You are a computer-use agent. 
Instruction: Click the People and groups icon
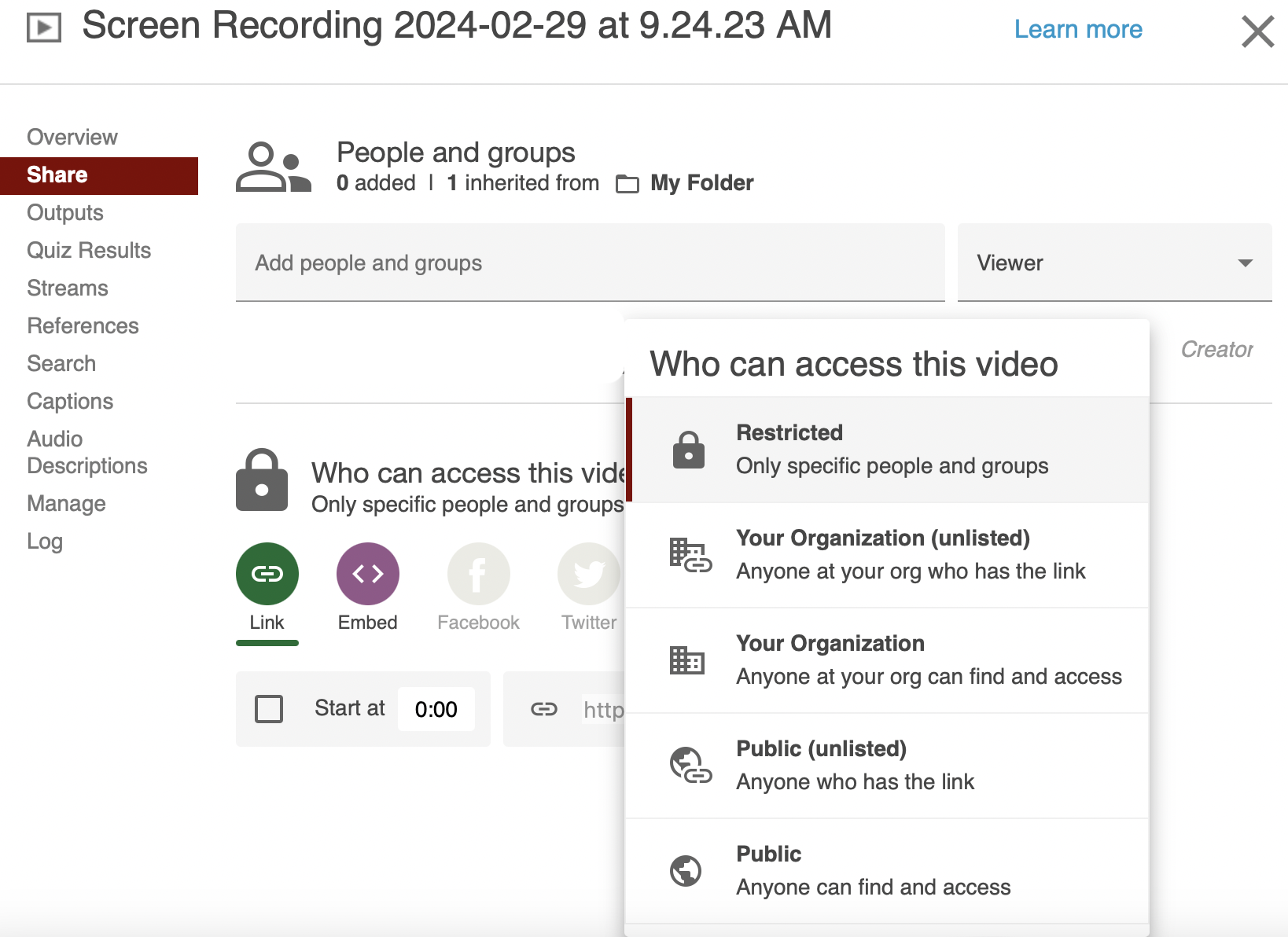[x=274, y=167]
